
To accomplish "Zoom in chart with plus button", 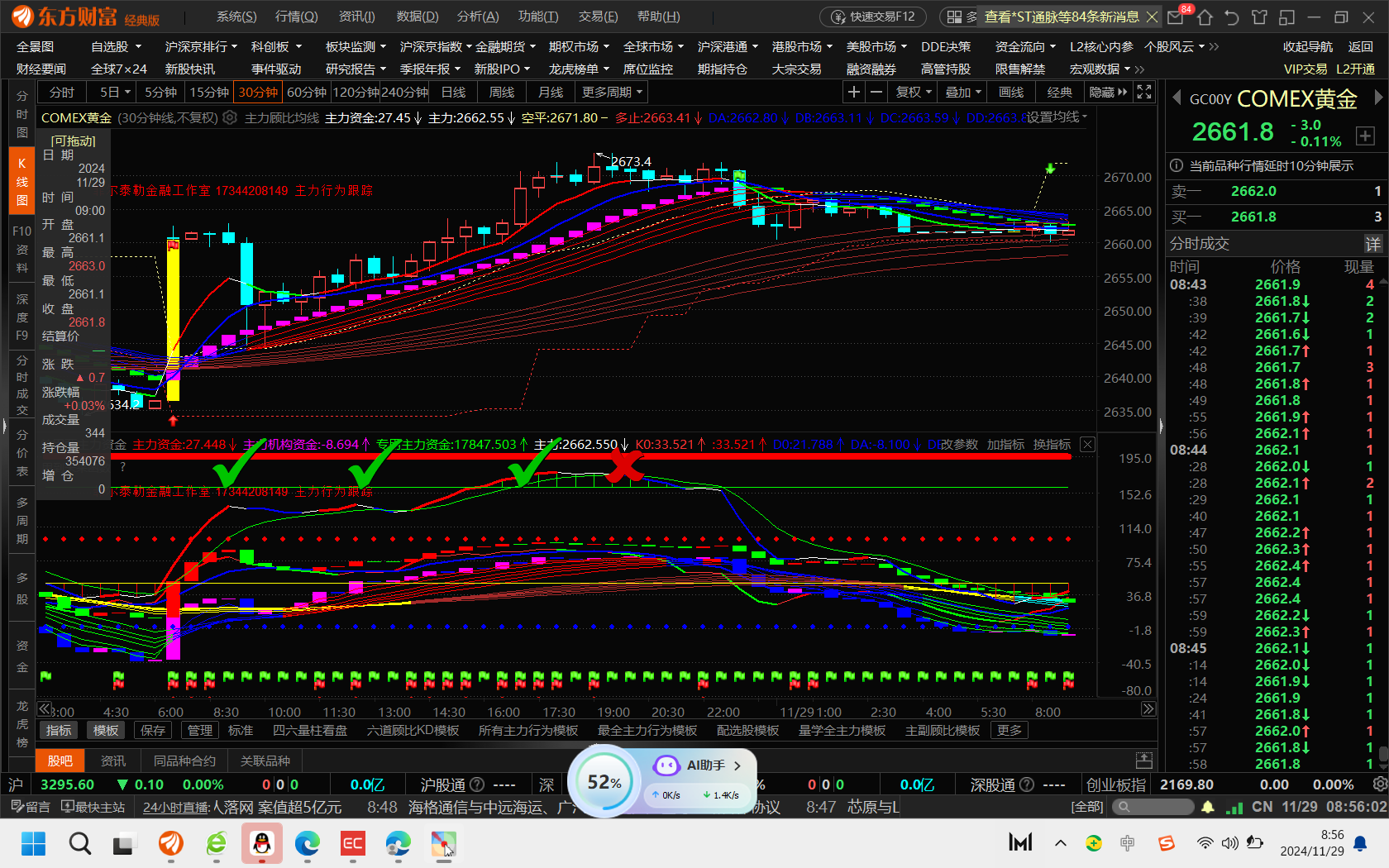I will coord(854,92).
